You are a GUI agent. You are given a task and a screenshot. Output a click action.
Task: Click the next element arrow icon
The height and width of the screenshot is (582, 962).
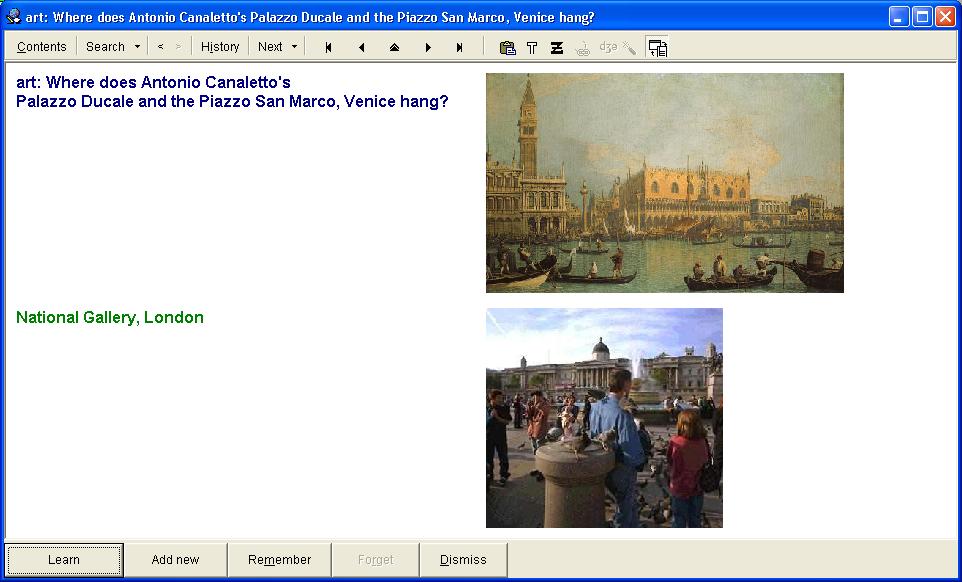coord(428,47)
